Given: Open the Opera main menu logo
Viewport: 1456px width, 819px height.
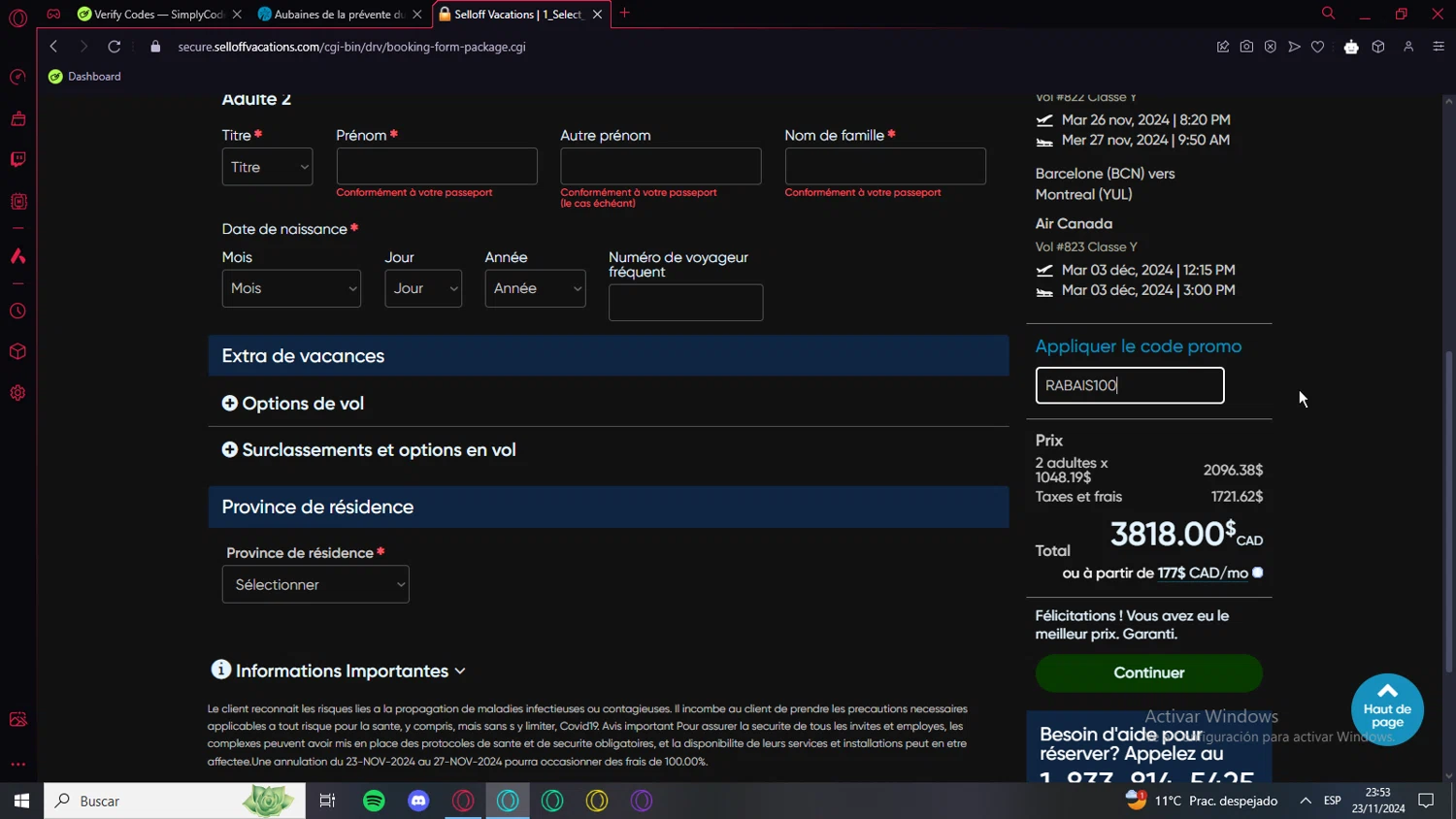Looking at the screenshot, I should tap(17, 17).
